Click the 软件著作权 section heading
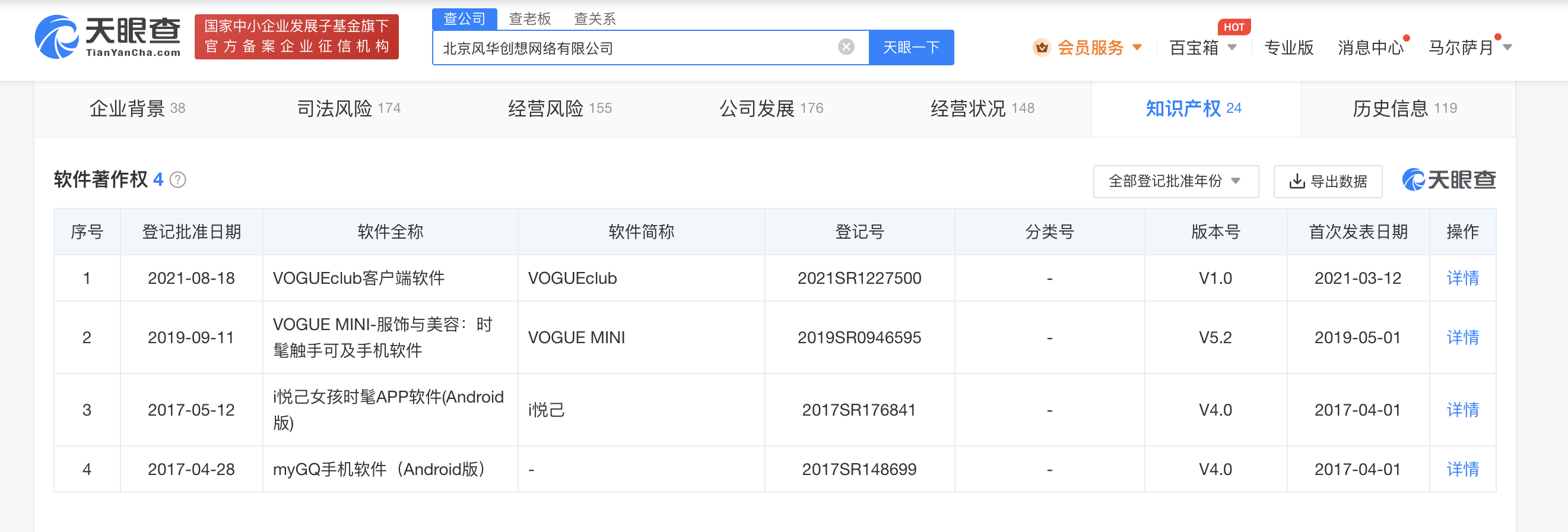 (x=101, y=179)
